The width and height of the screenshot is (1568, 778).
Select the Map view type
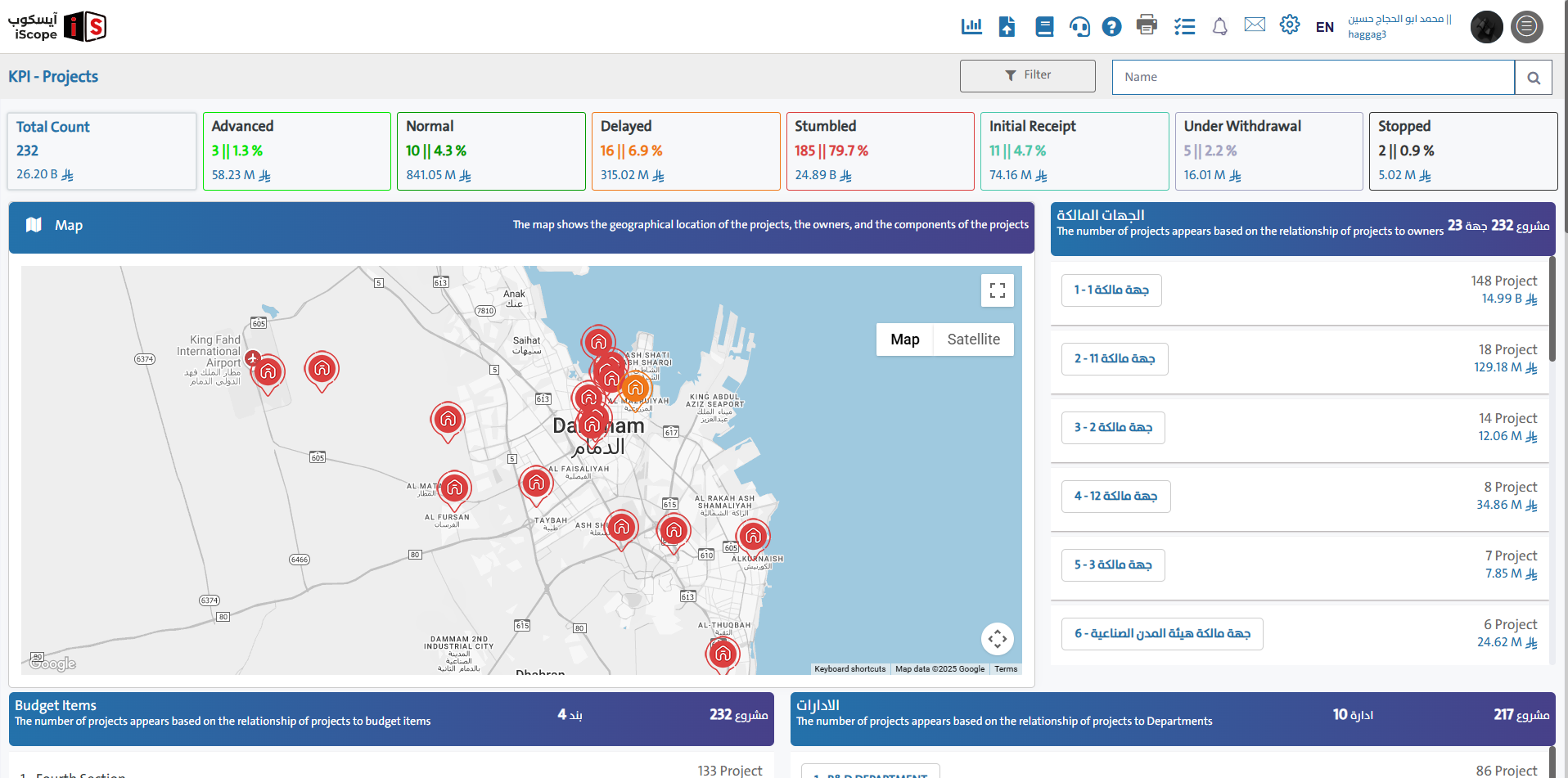904,340
